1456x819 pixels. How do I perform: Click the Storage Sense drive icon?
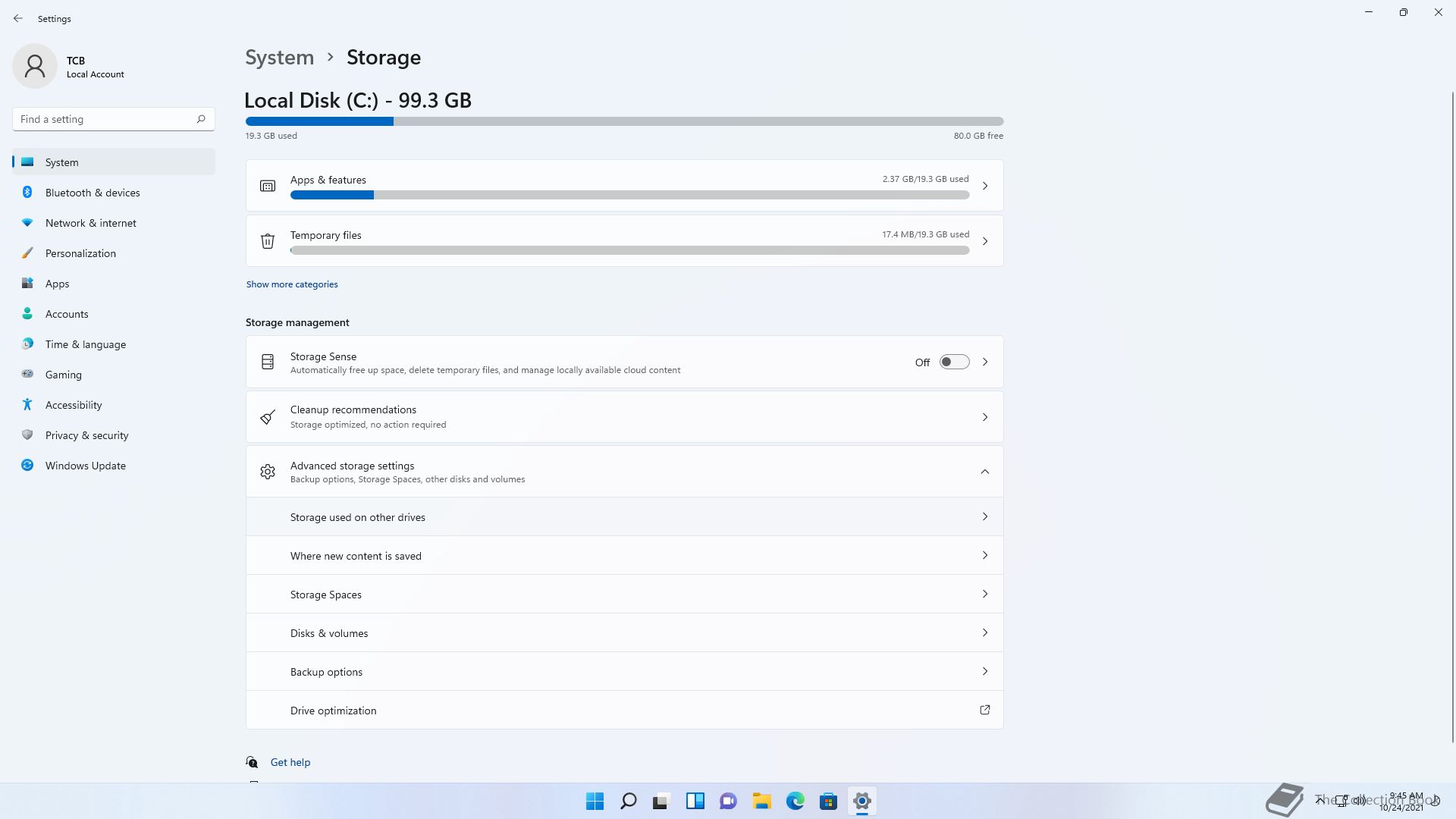point(268,362)
